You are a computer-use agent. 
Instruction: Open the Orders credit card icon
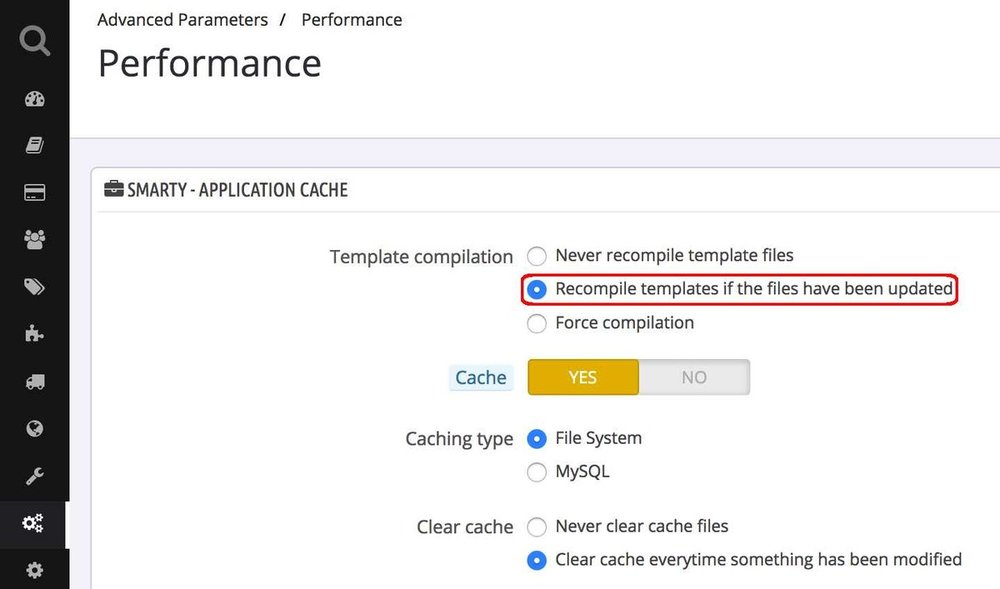(x=35, y=193)
